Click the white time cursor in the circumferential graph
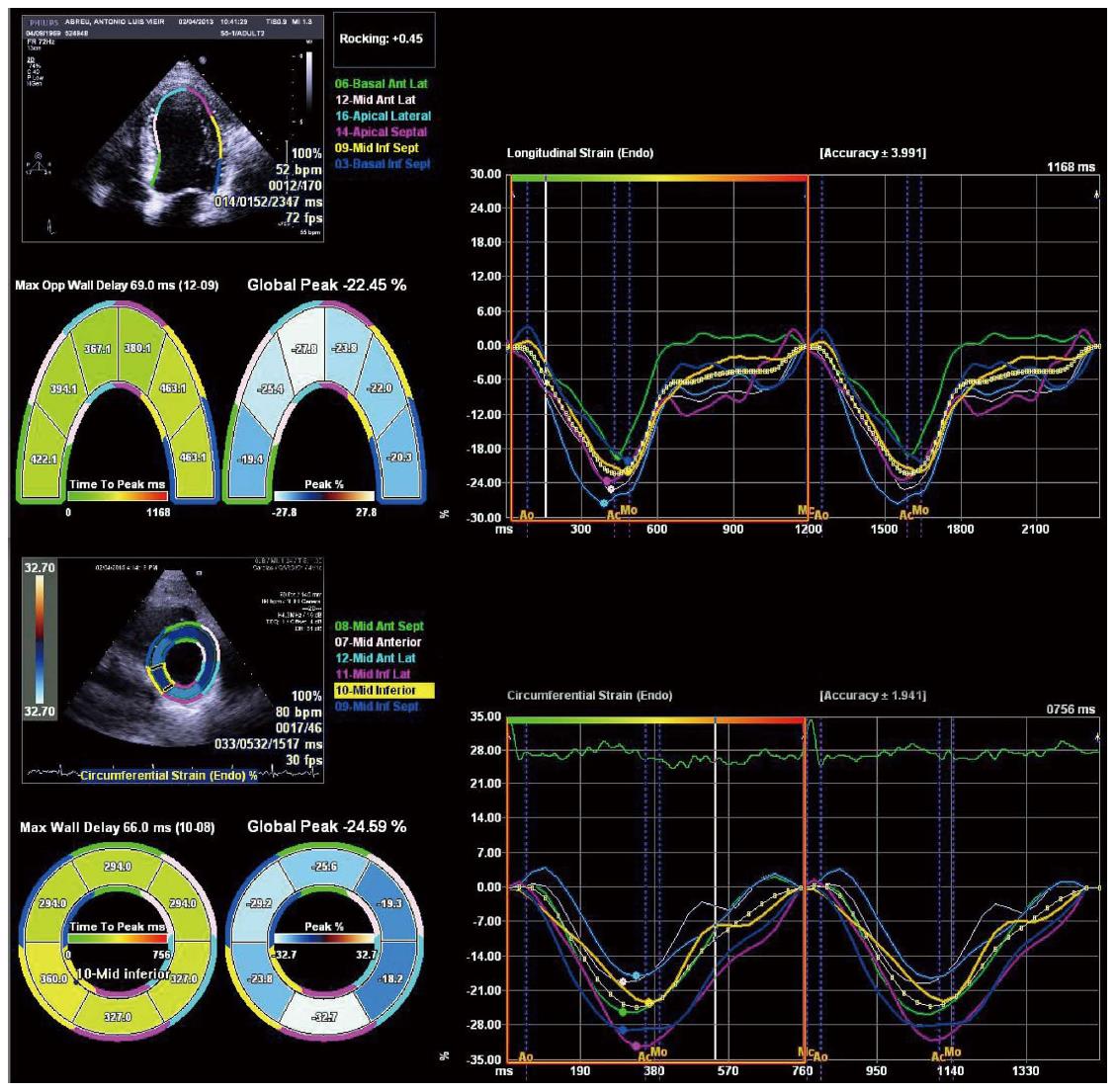 click(716, 890)
